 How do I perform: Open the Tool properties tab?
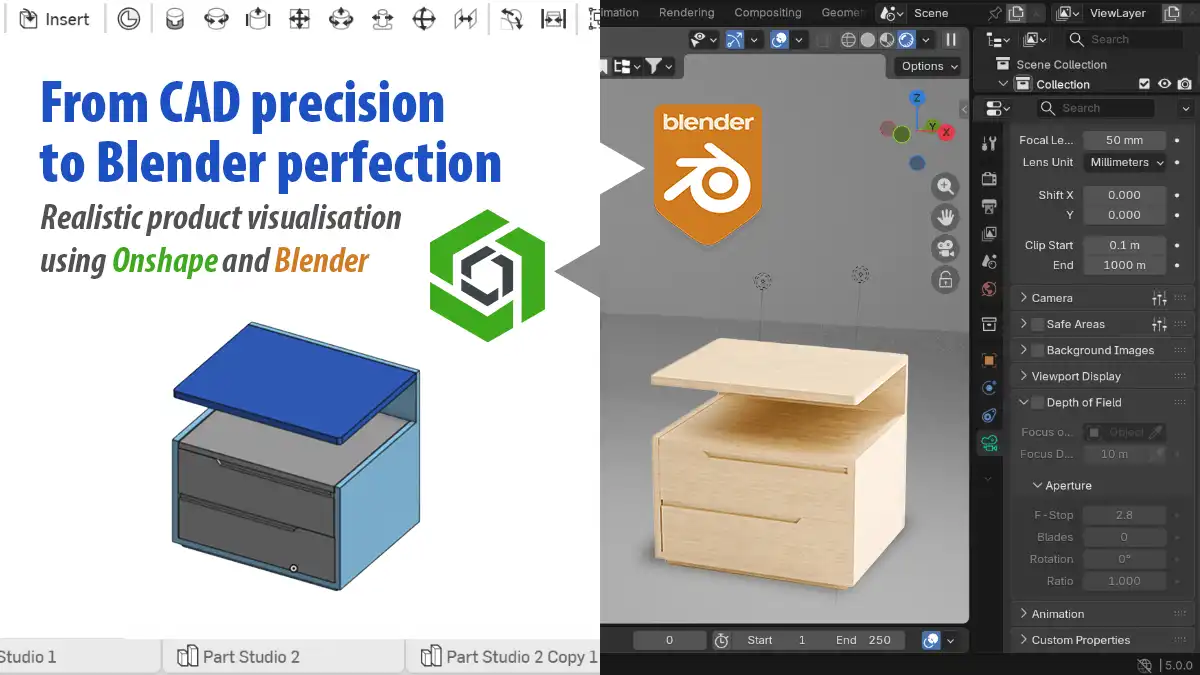(989, 143)
